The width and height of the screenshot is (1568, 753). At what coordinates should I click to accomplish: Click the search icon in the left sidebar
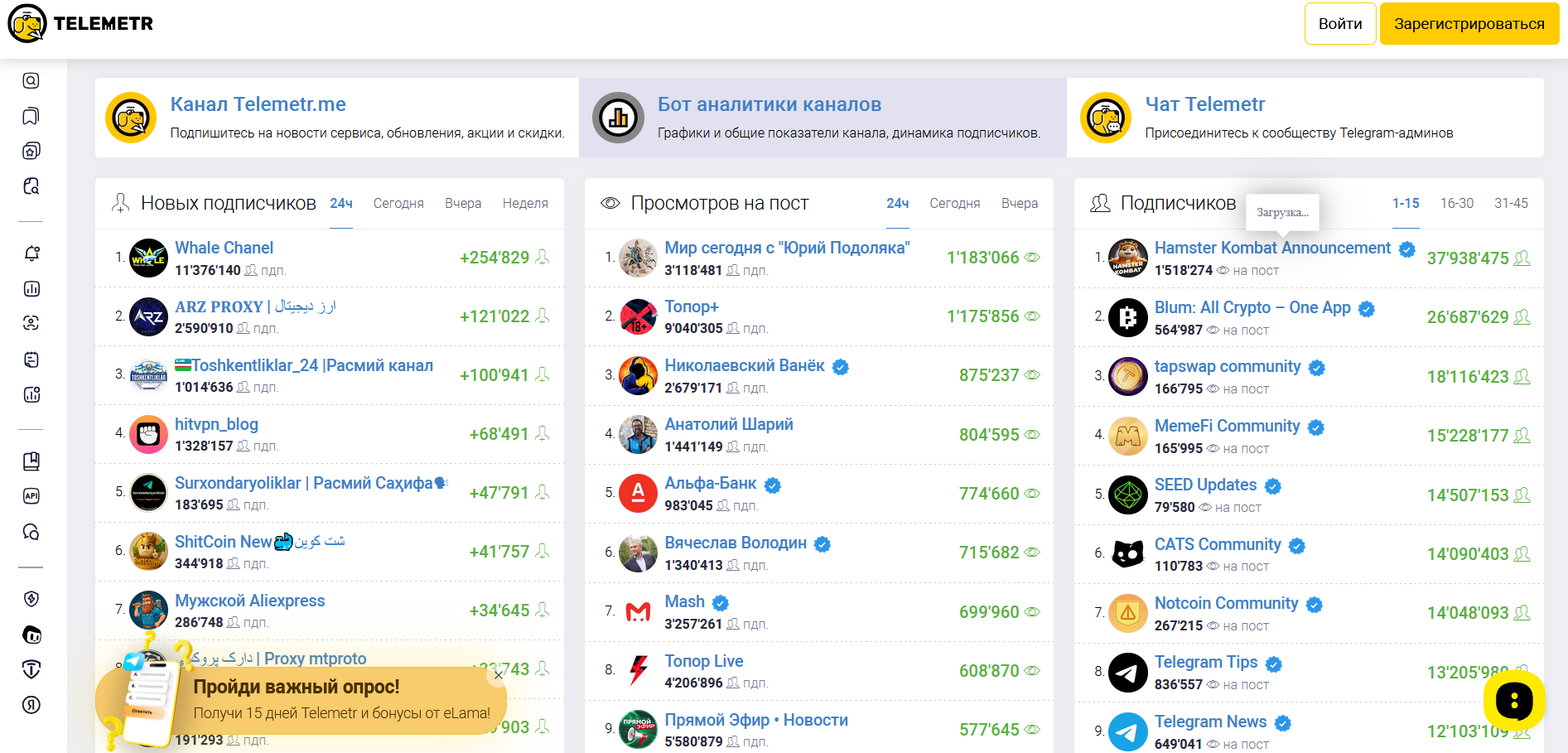[x=31, y=80]
